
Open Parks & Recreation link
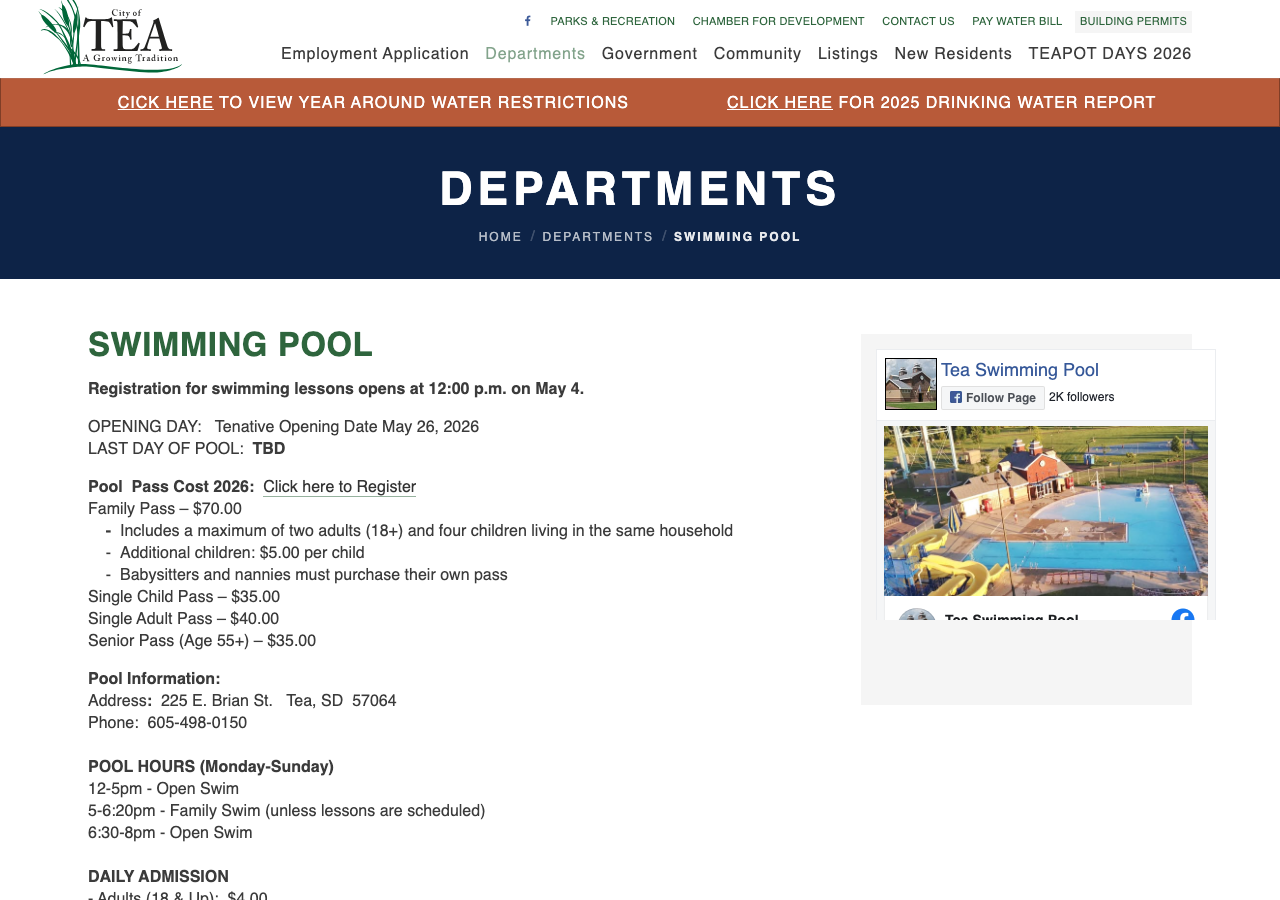(x=613, y=21)
